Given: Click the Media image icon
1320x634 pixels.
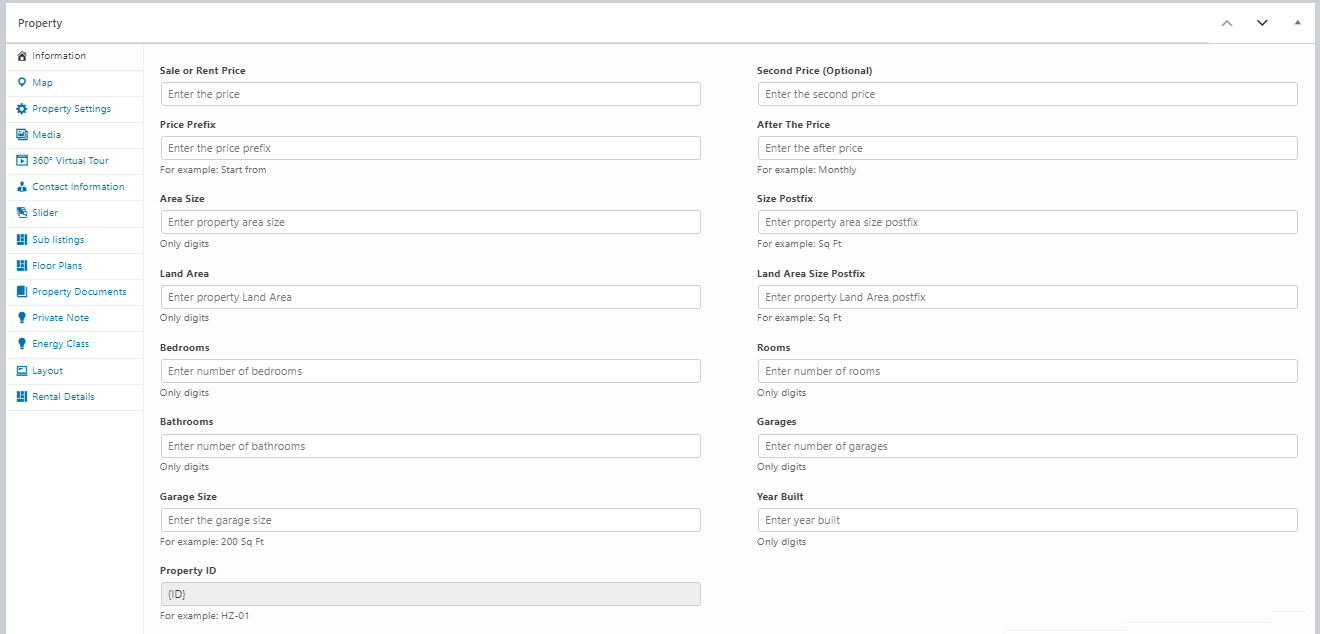Looking at the screenshot, I should (x=22, y=135).
